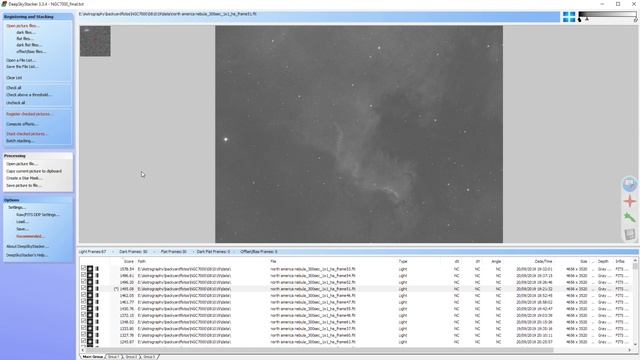Click dark files link

point(25,32)
